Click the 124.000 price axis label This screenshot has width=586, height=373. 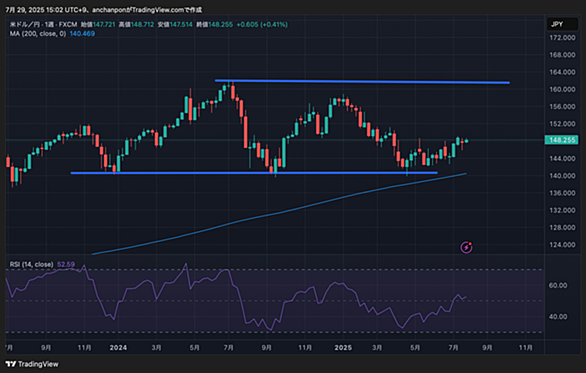click(x=562, y=244)
